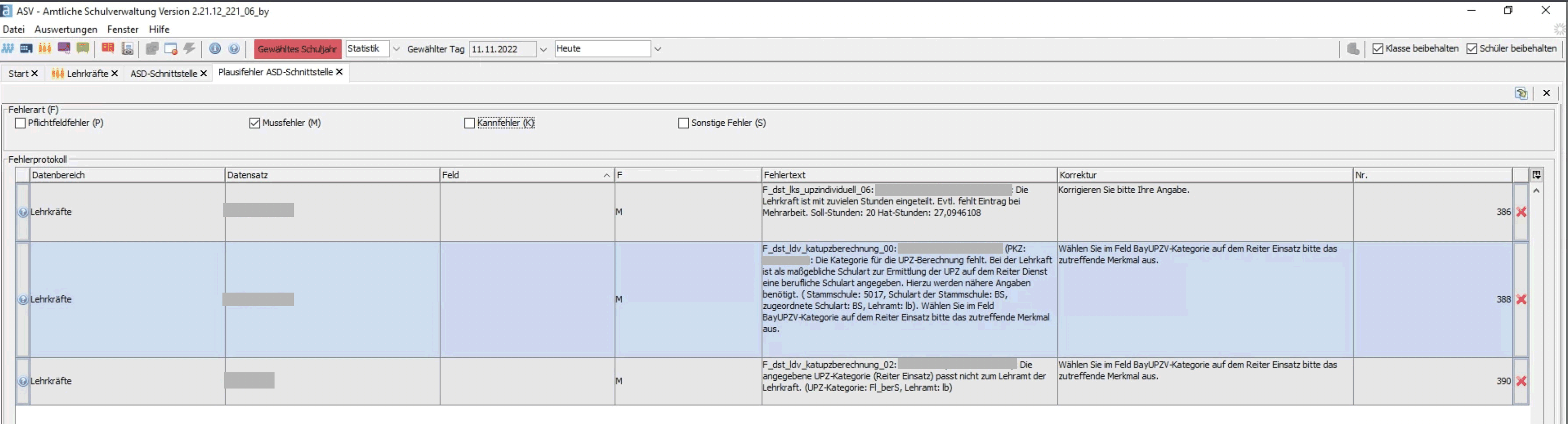
Task: Delete error 386 with the red X
Action: pyautogui.click(x=1521, y=212)
